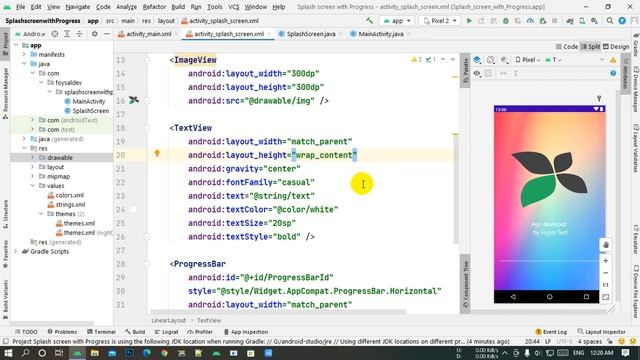Screen dimensions: 640x360
Task: Toggle the design view options eye icon
Action: coord(477,73)
